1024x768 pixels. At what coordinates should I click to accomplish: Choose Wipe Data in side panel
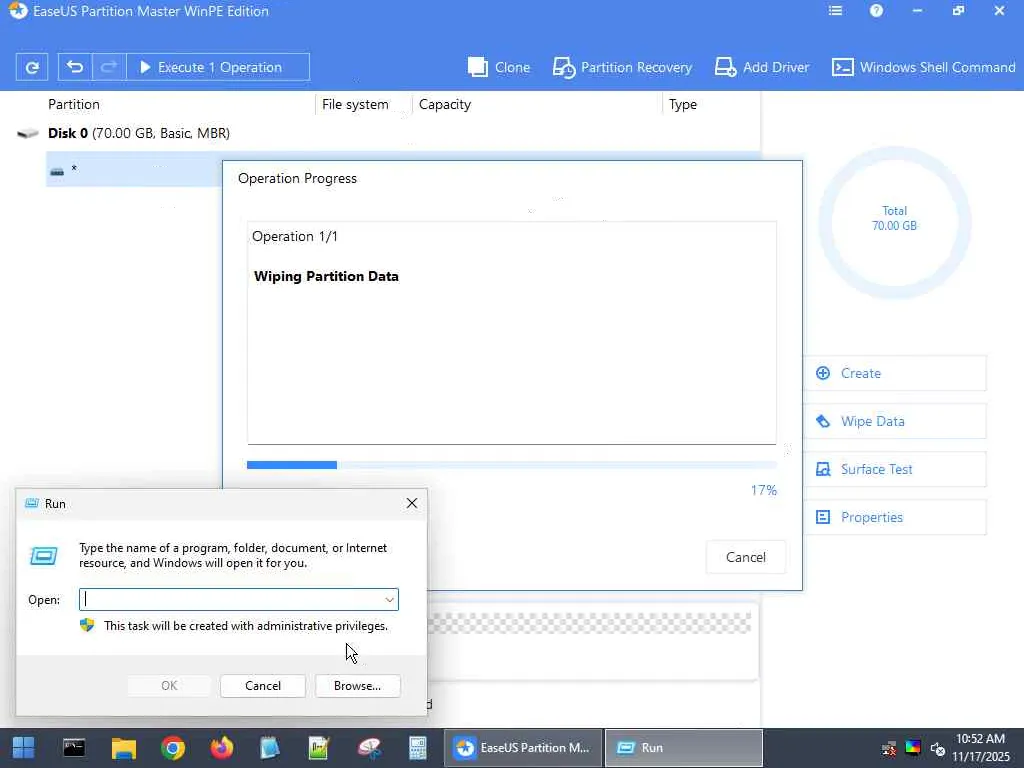(x=895, y=421)
